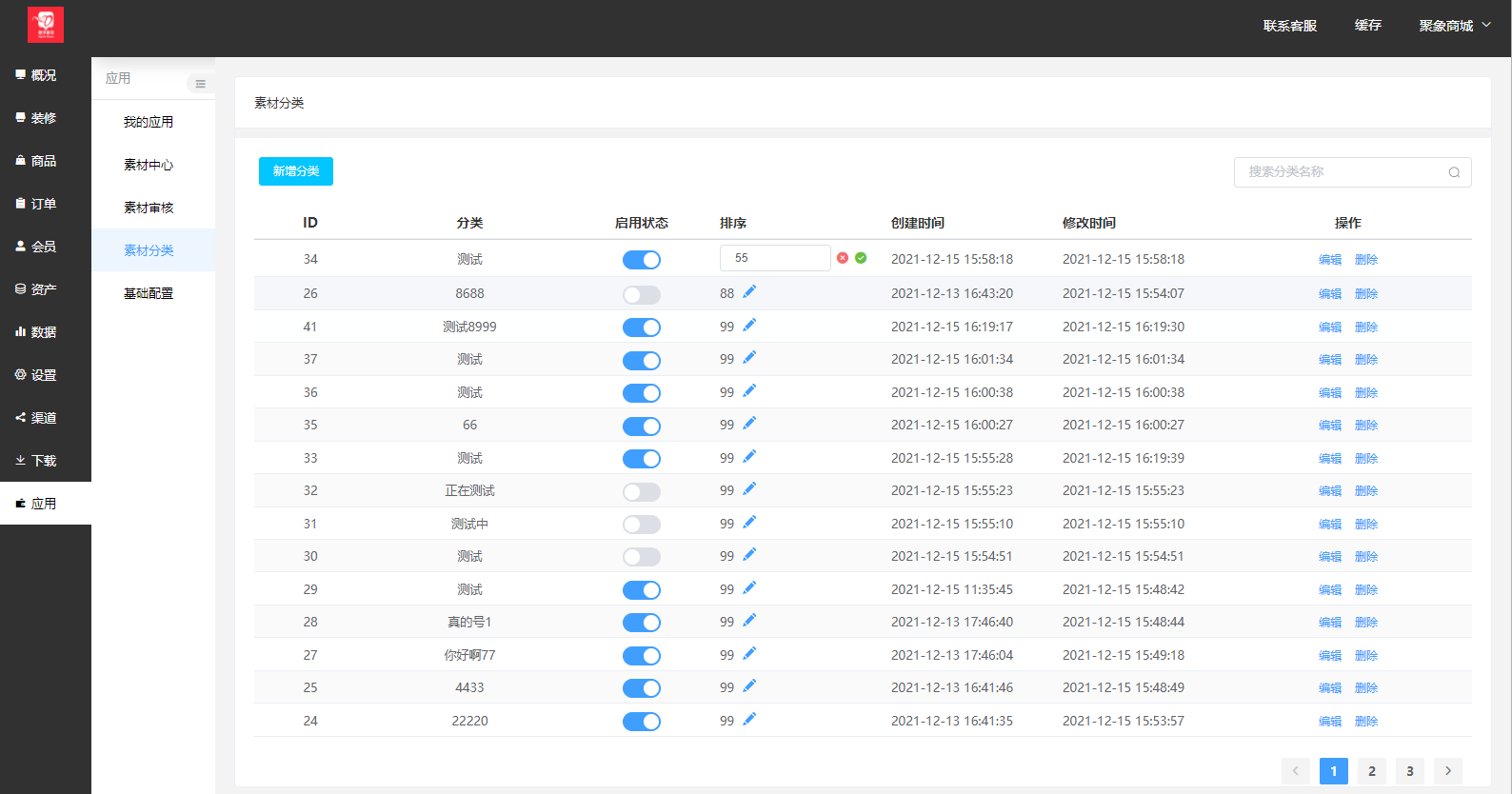
Task: Open 订单 in the main sidebar
Action: 46,204
